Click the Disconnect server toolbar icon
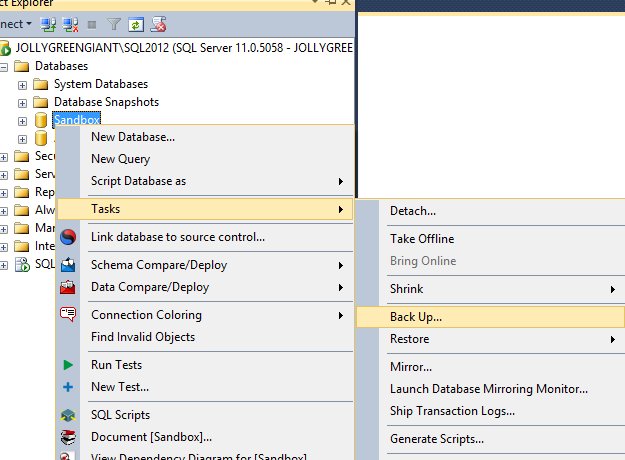 [70, 22]
